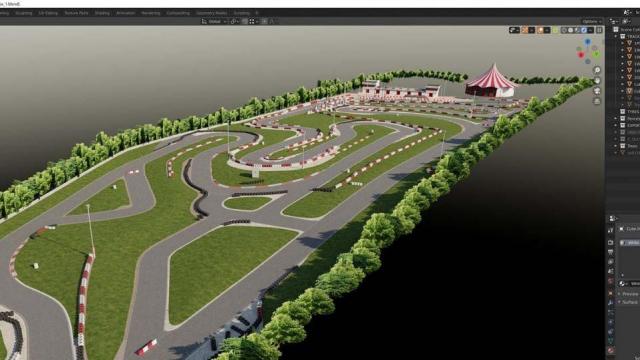Toggle the camera view button
The image size is (640, 360).
[597, 91]
